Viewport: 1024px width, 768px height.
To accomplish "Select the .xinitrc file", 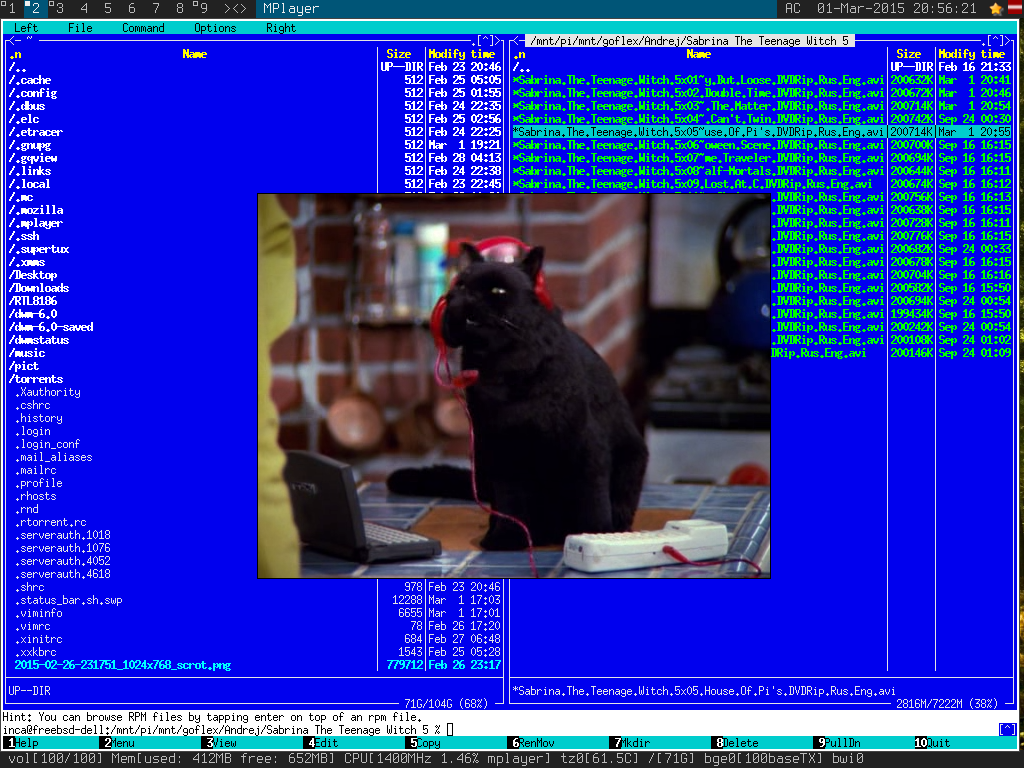I will pos(255,639).
